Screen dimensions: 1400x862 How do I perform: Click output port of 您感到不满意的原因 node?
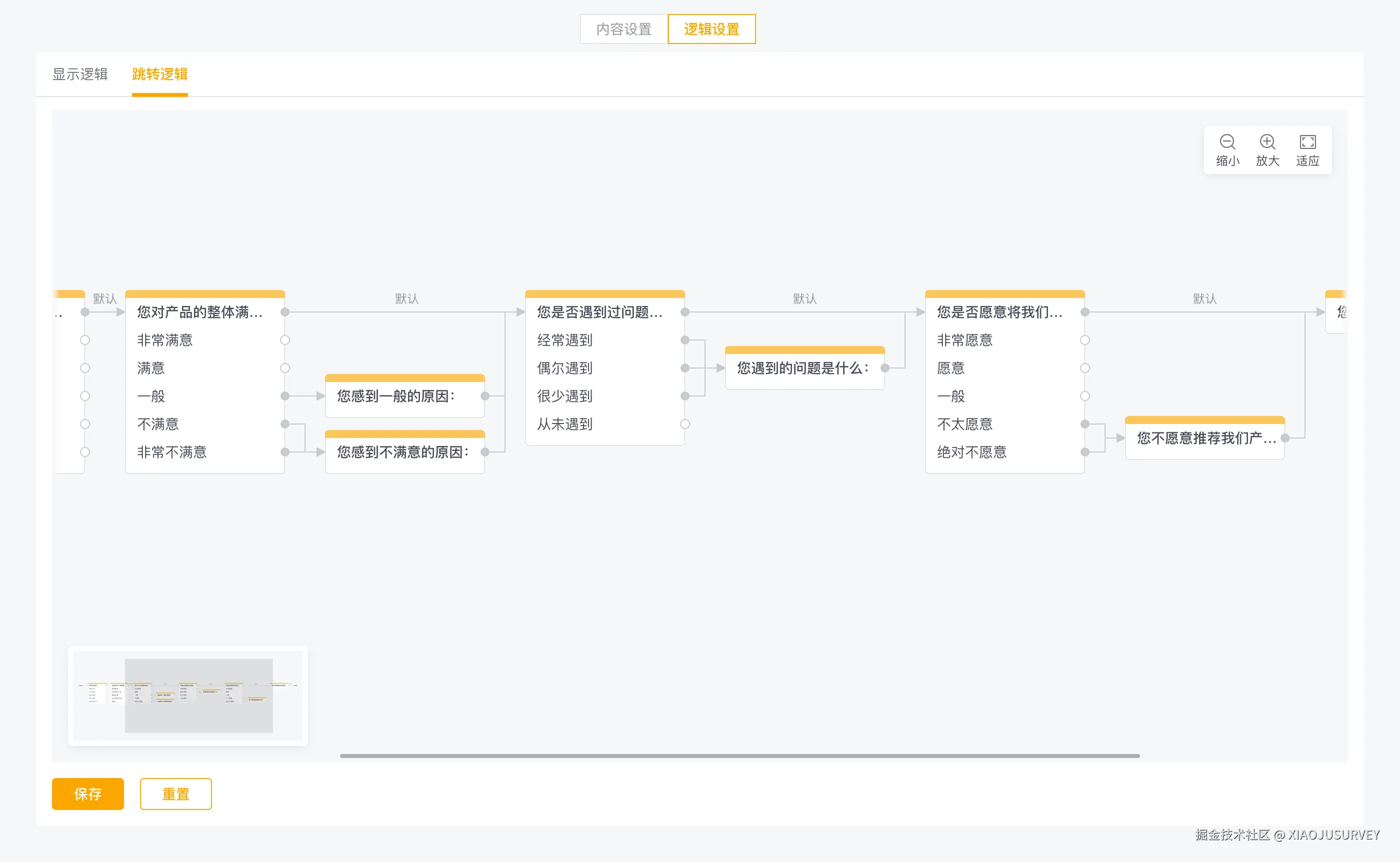pos(485,452)
